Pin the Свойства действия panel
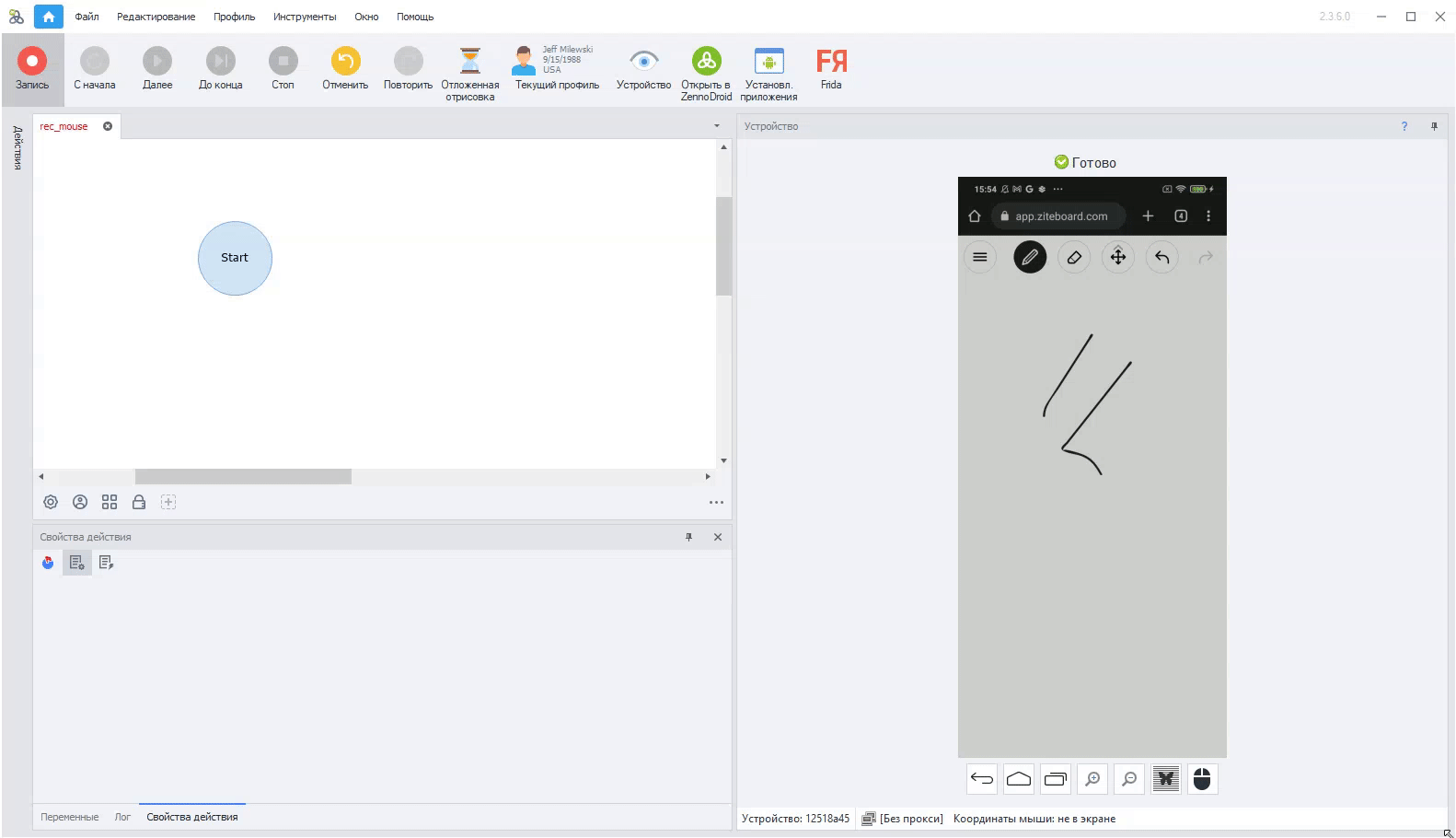 (x=688, y=537)
